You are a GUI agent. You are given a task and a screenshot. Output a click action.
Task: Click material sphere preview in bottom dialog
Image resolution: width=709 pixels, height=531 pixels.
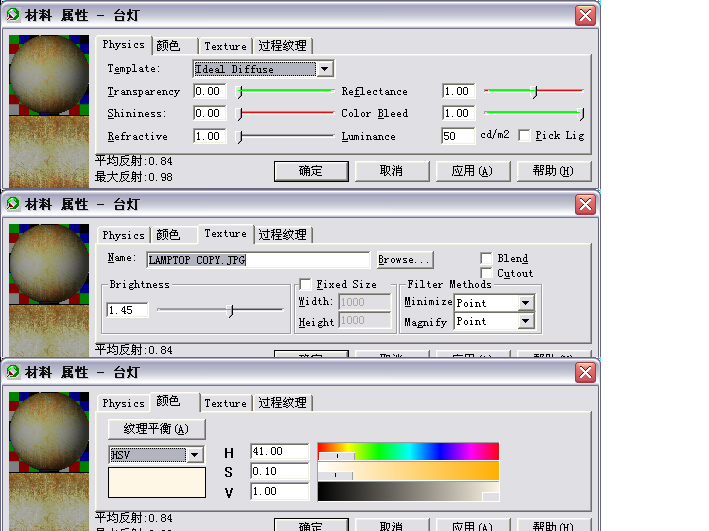[49, 432]
